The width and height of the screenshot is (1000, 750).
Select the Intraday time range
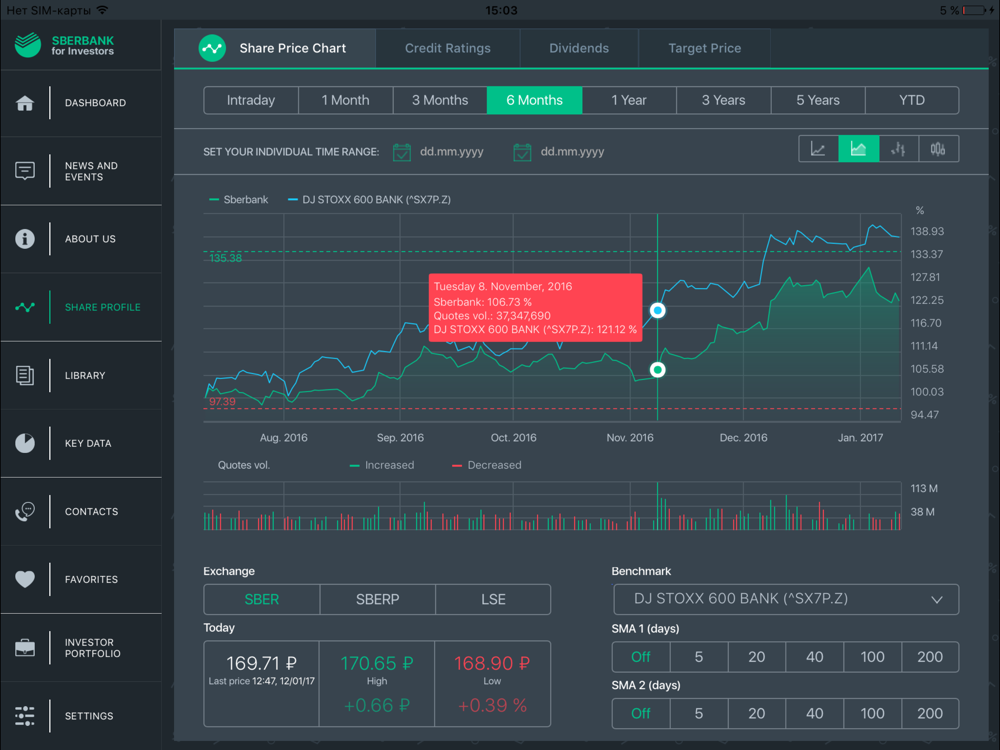tap(251, 100)
